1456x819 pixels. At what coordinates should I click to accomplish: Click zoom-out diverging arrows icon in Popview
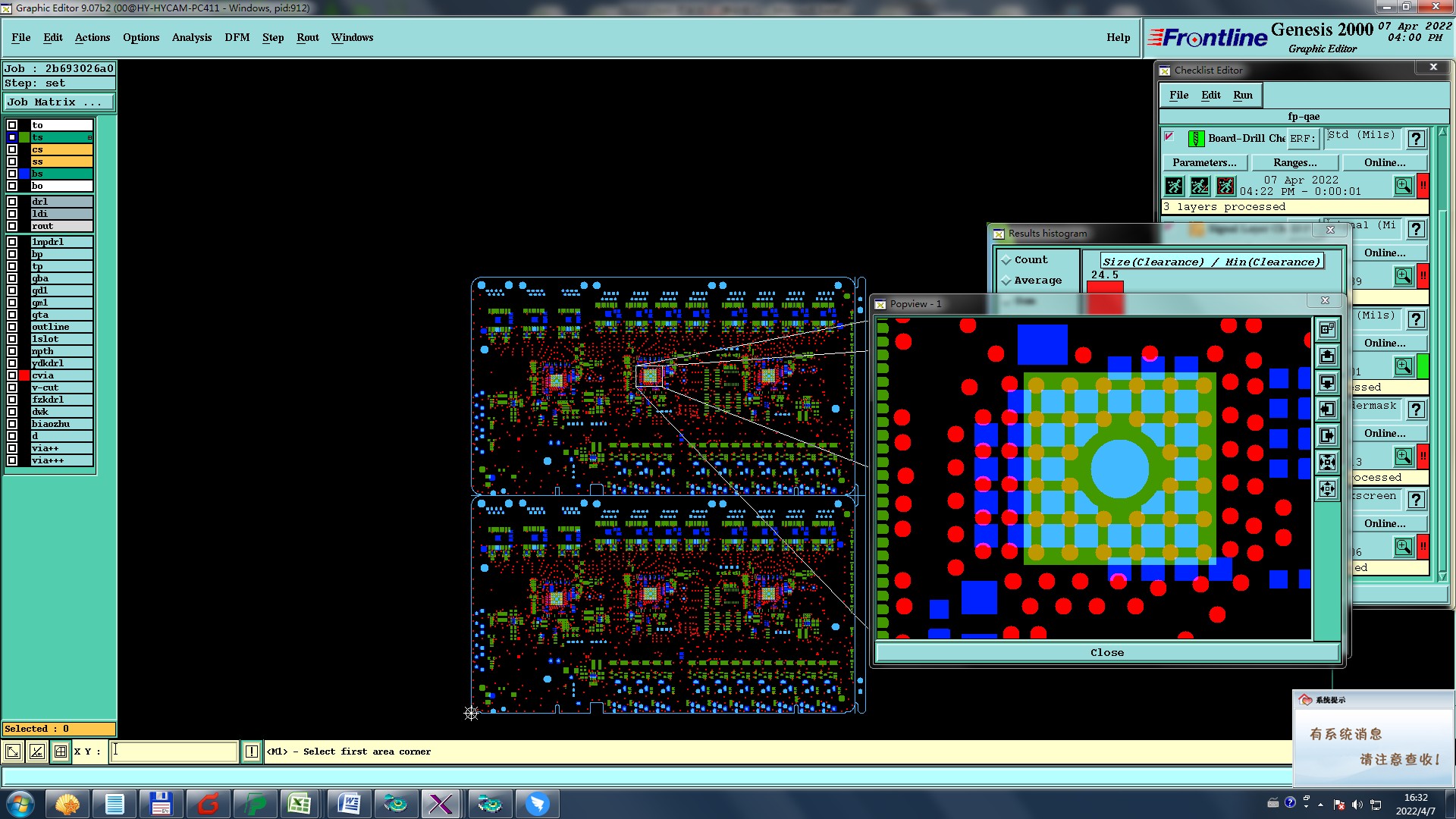[1327, 489]
